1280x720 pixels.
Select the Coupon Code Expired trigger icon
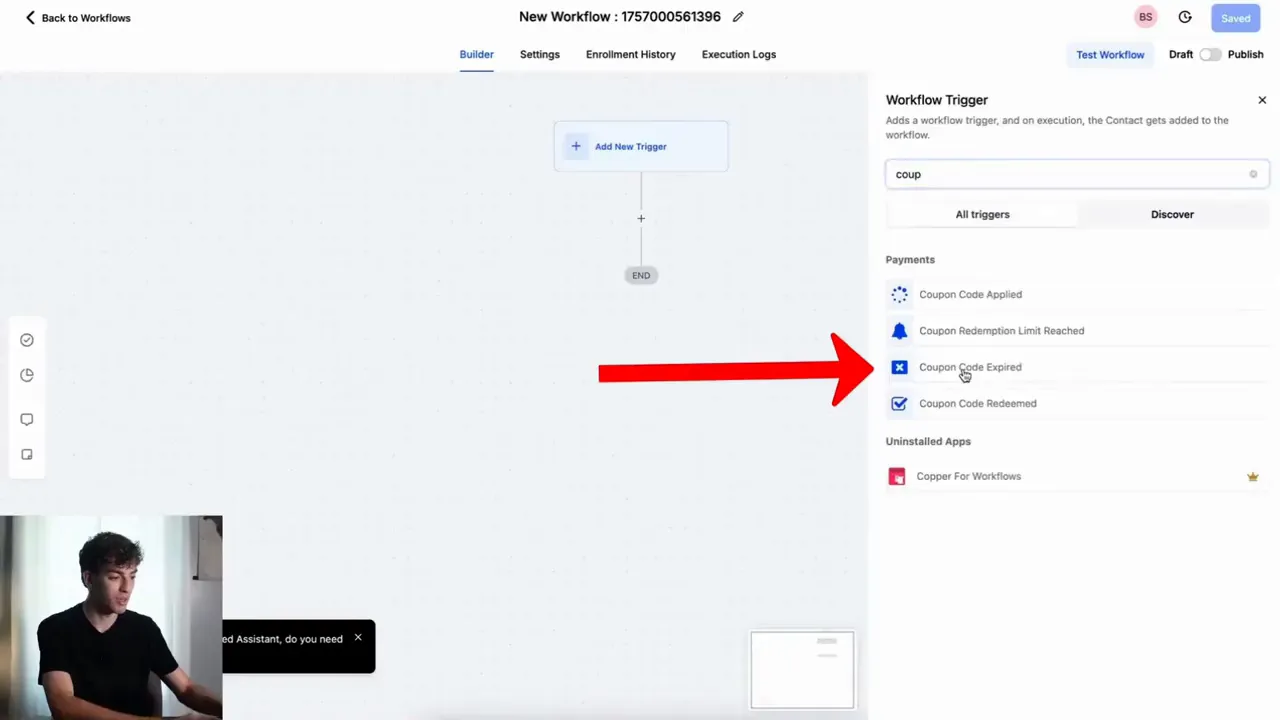pyautogui.click(x=899, y=367)
